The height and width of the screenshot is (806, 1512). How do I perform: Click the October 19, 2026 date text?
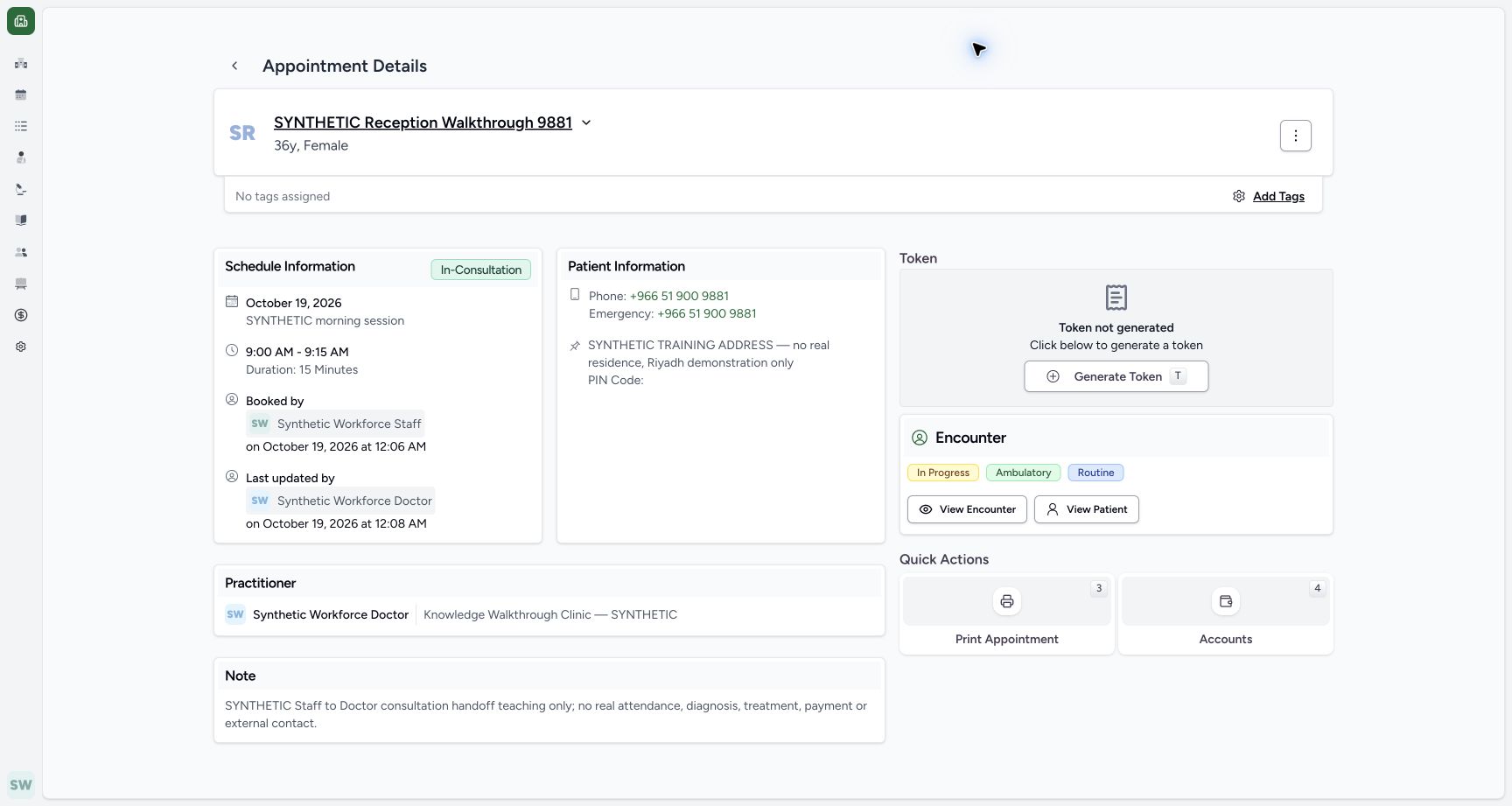pyautogui.click(x=293, y=303)
